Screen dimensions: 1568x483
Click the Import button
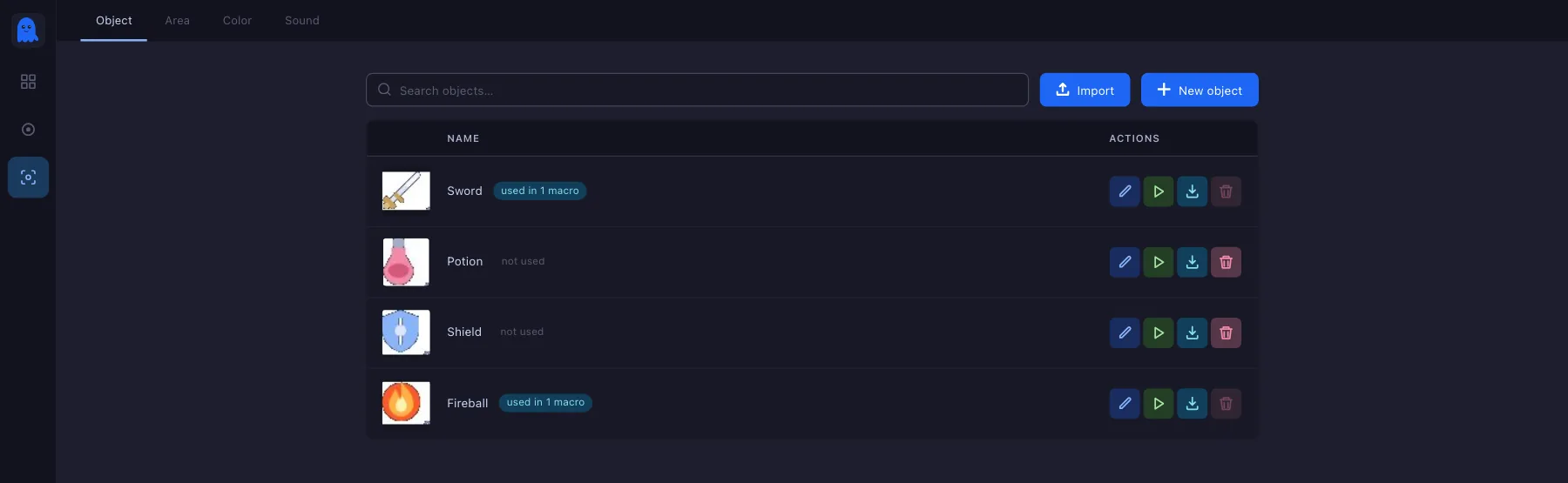click(x=1085, y=90)
